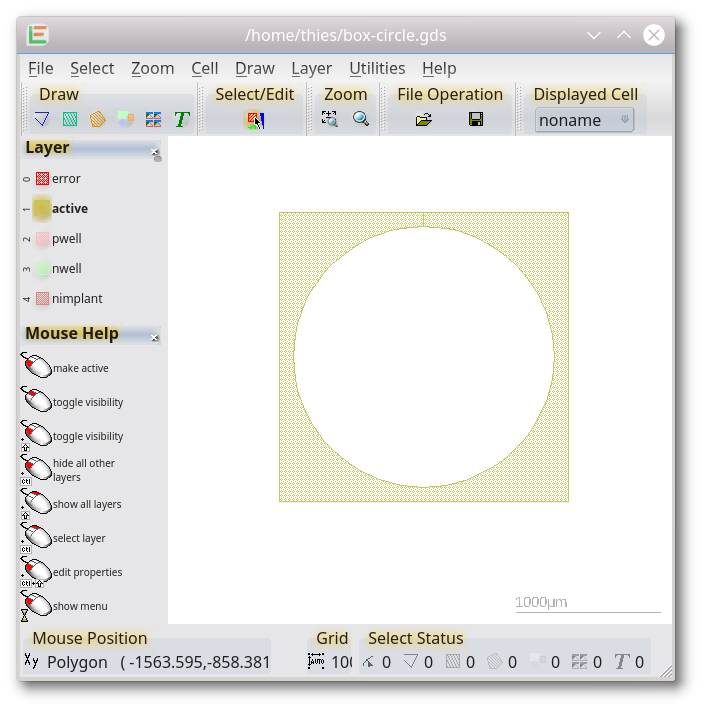Open the Help menu
Image resolution: width=704 pixels, height=710 pixels.
[439, 68]
